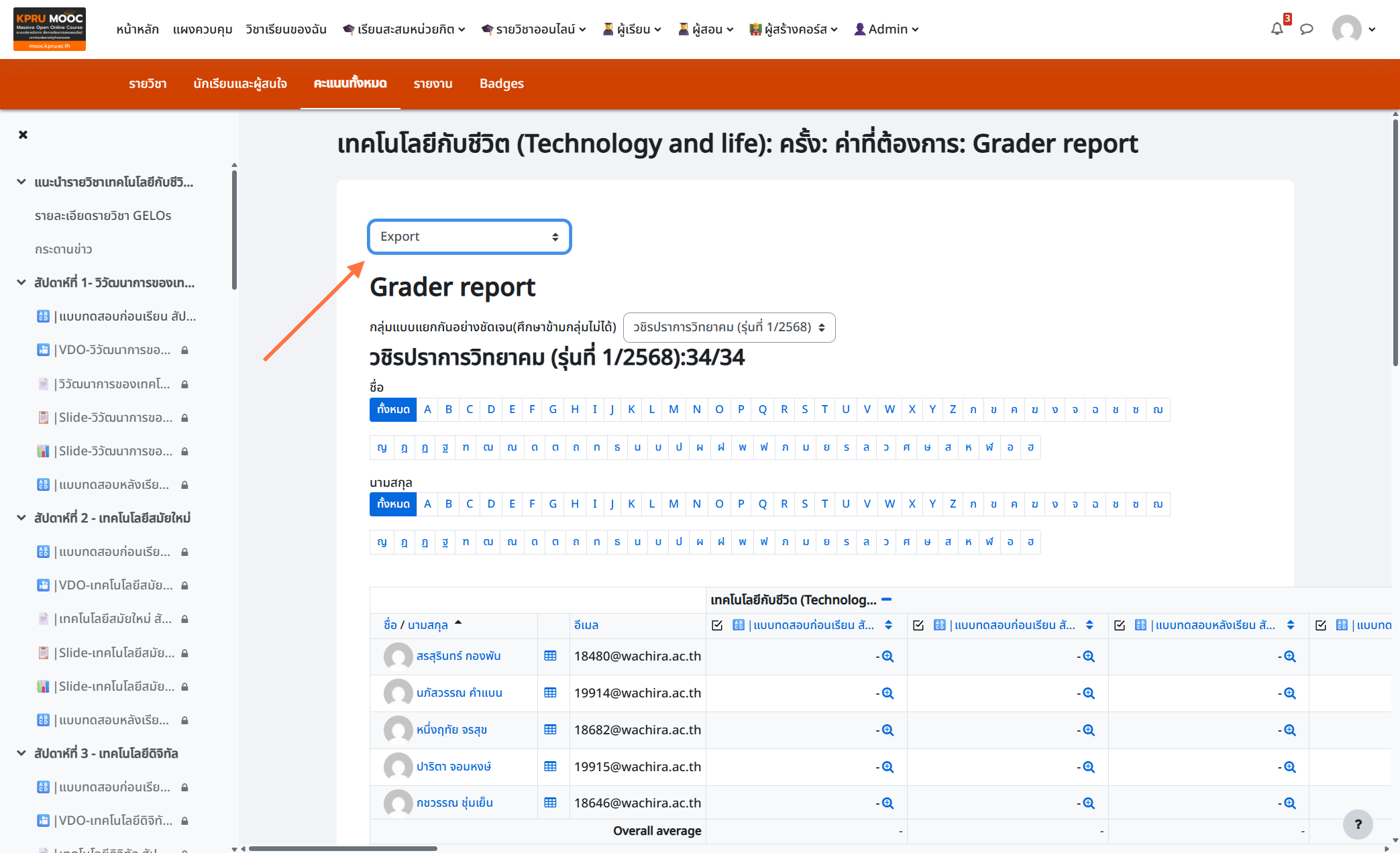Collapse the เทคโนโลยีกับชีวิต category minus icon
The width and height of the screenshot is (1400, 853).
coord(886,600)
